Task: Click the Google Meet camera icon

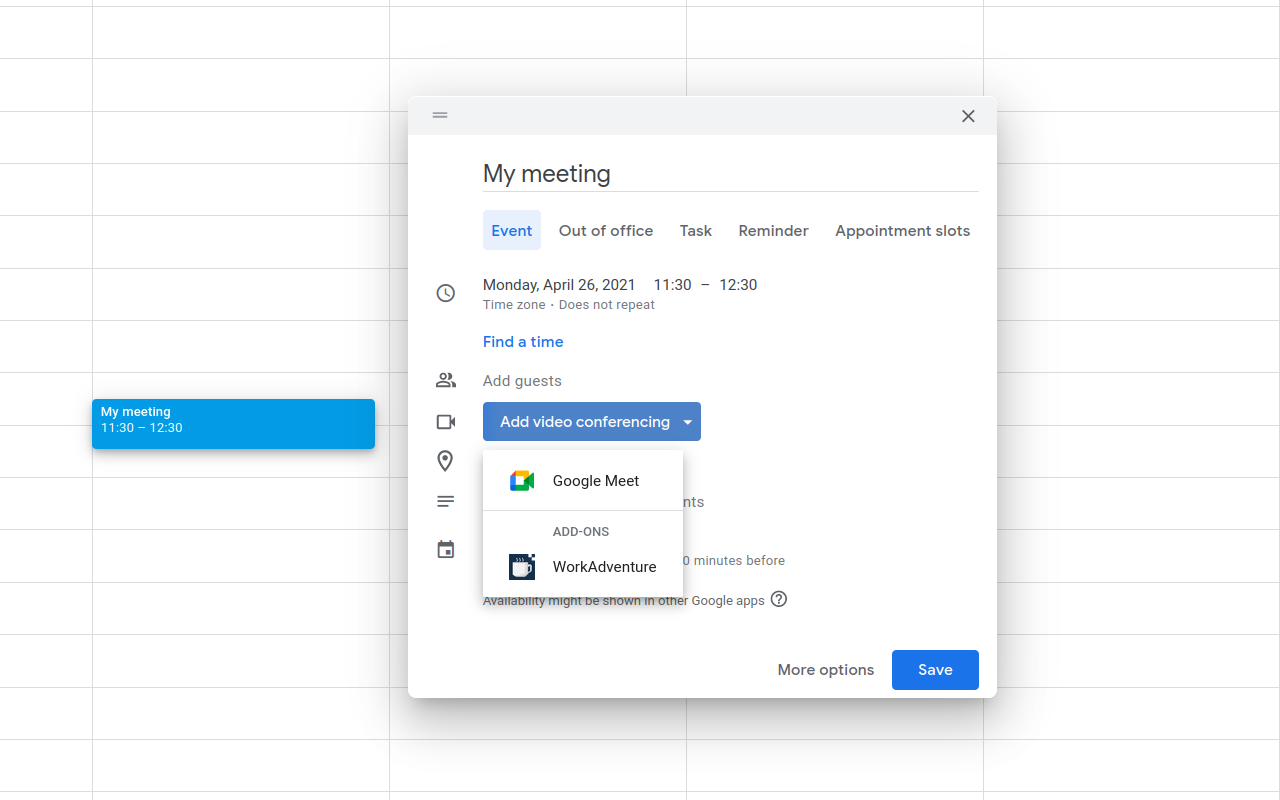Action: tap(522, 481)
